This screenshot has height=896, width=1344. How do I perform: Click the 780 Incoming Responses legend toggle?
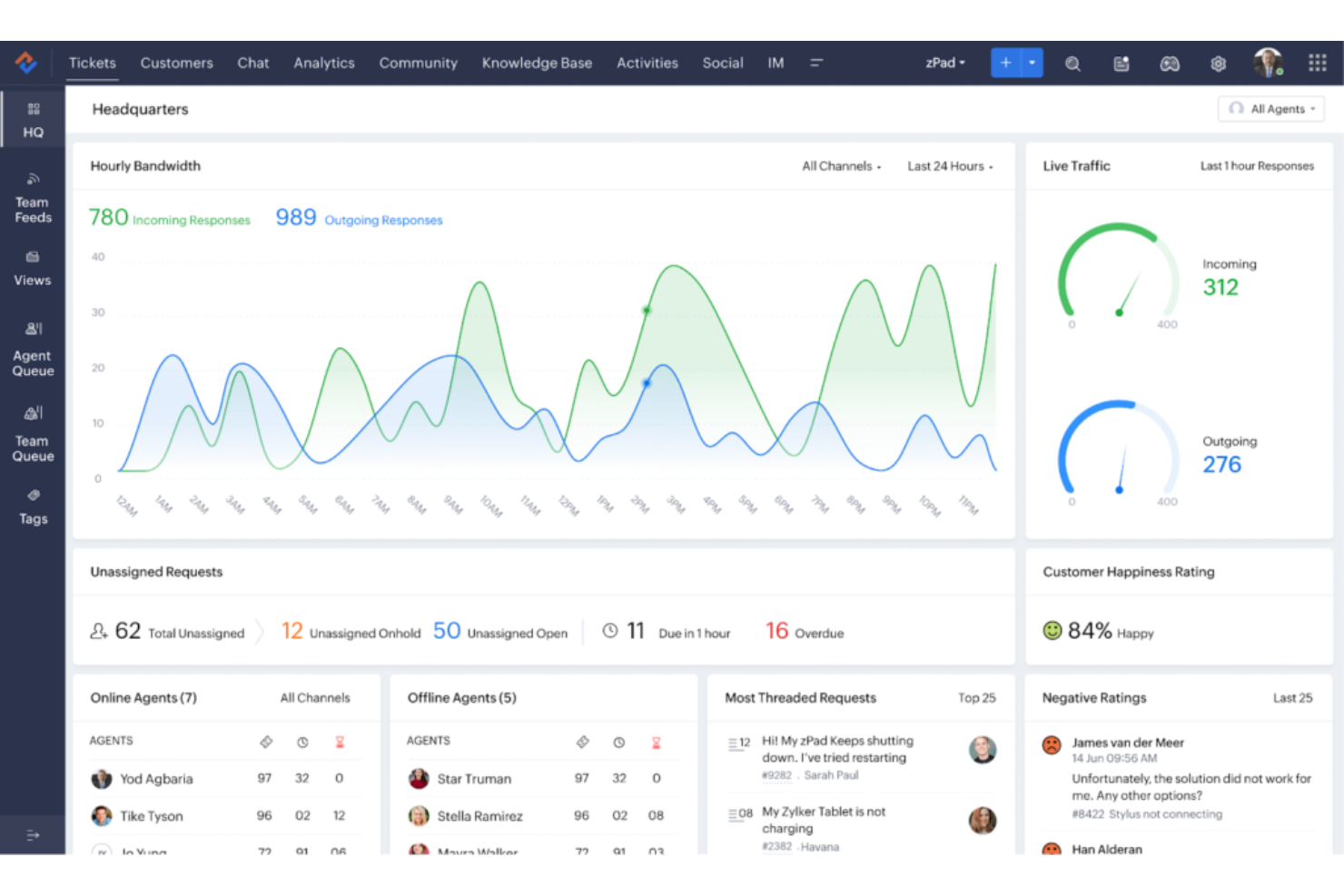(x=170, y=218)
